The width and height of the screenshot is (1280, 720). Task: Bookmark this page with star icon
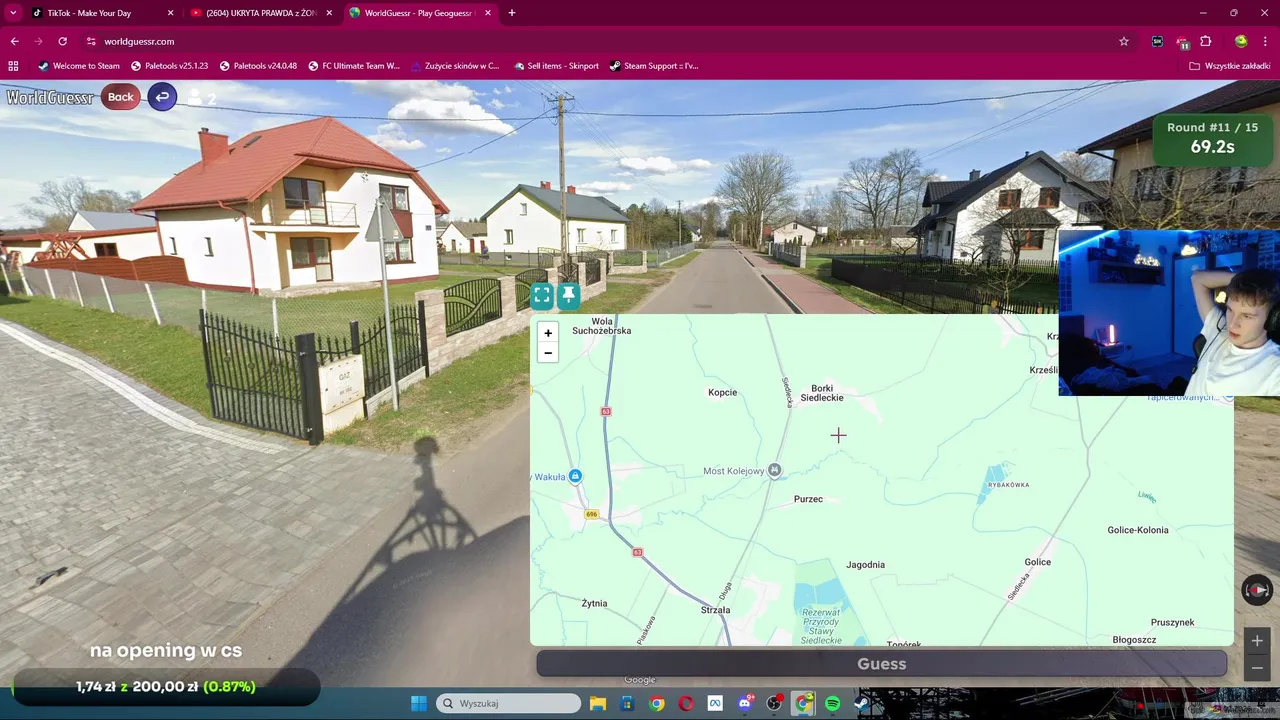[1124, 41]
